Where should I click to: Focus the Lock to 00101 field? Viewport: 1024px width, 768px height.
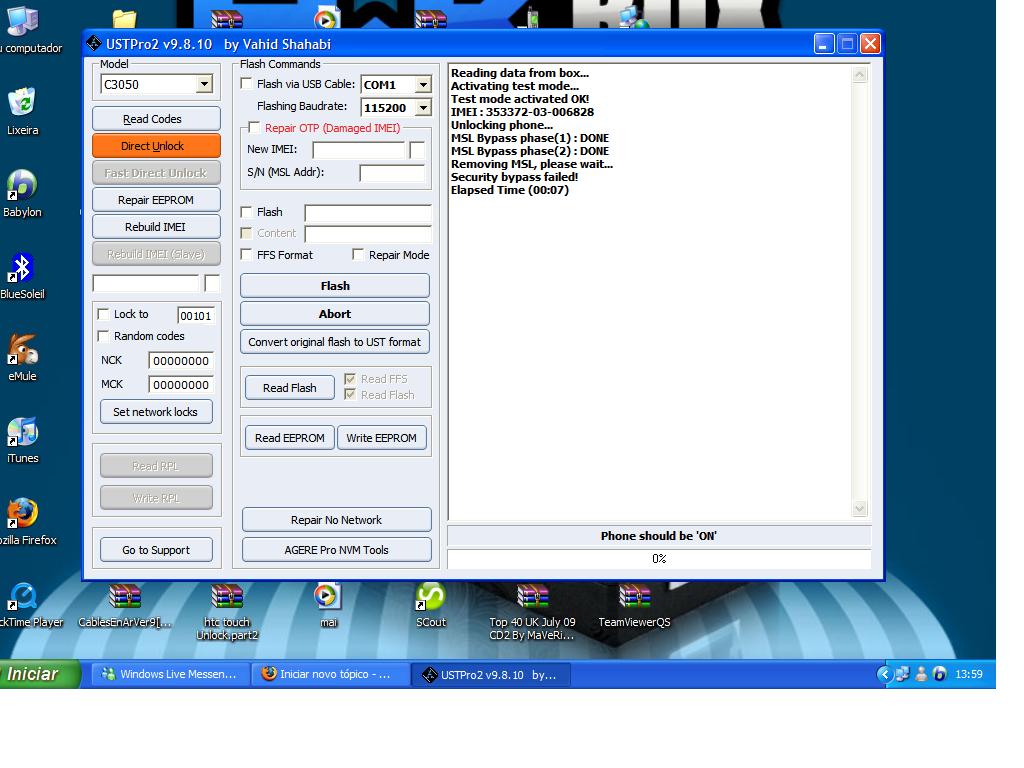click(195, 315)
